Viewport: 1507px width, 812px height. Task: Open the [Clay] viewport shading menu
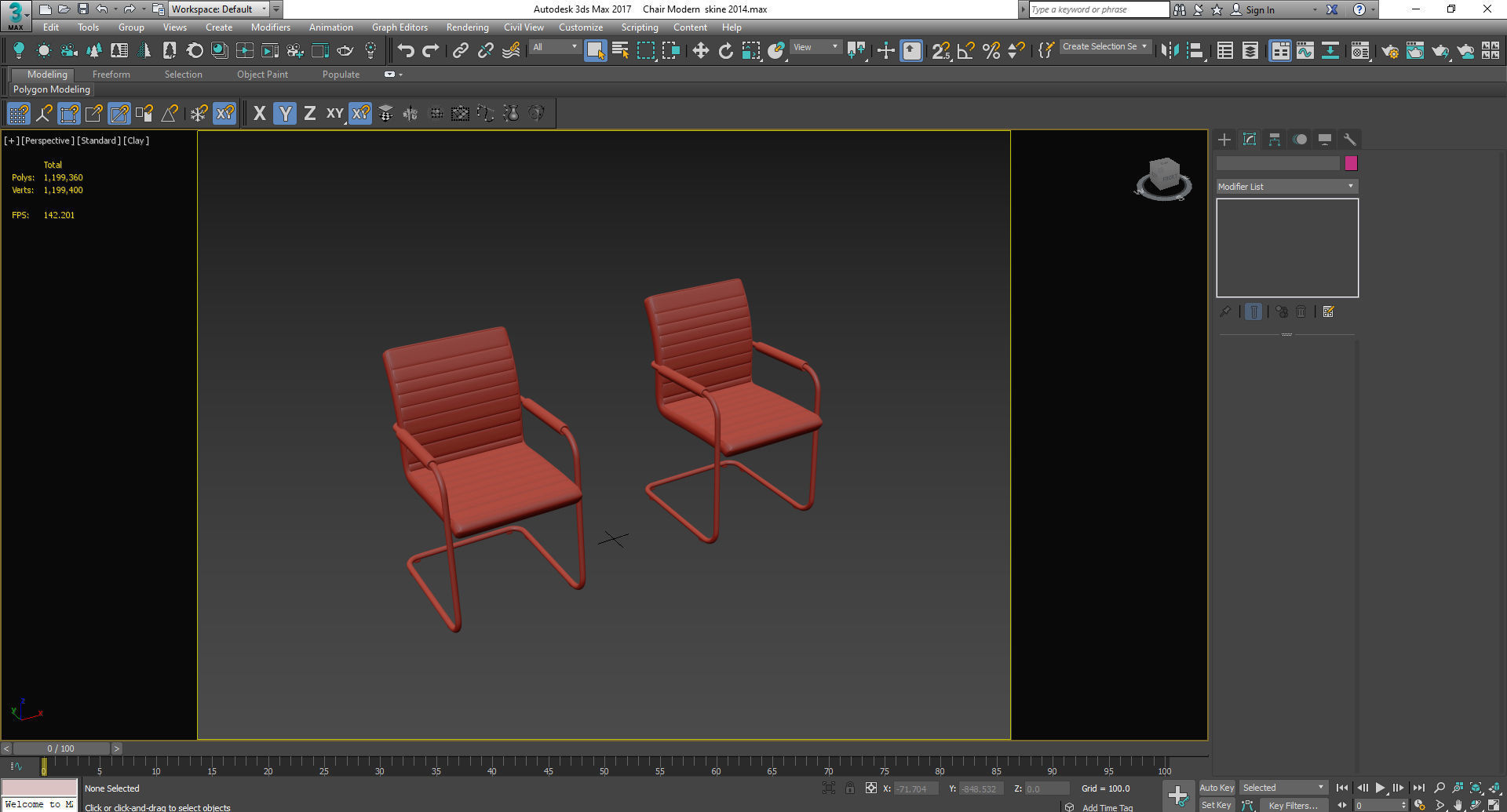(x=136, y=140)
